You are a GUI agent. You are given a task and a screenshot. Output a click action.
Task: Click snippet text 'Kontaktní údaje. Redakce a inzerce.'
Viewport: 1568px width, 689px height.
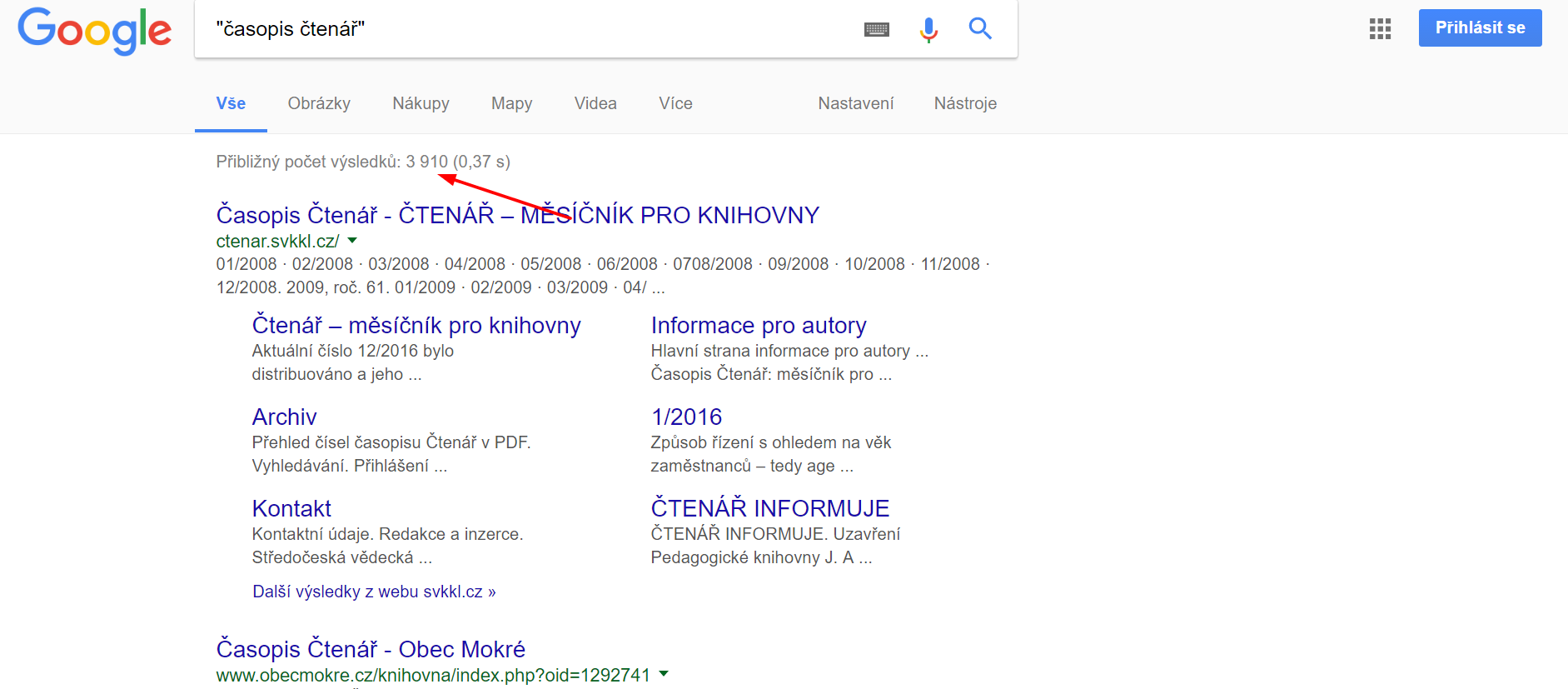387,534
